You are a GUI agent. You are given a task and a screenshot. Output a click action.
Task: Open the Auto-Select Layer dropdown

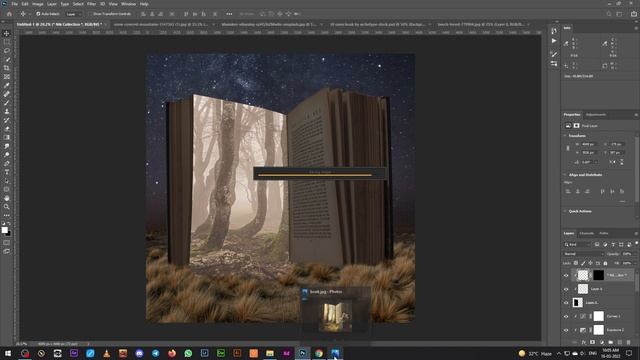(73, 14)
